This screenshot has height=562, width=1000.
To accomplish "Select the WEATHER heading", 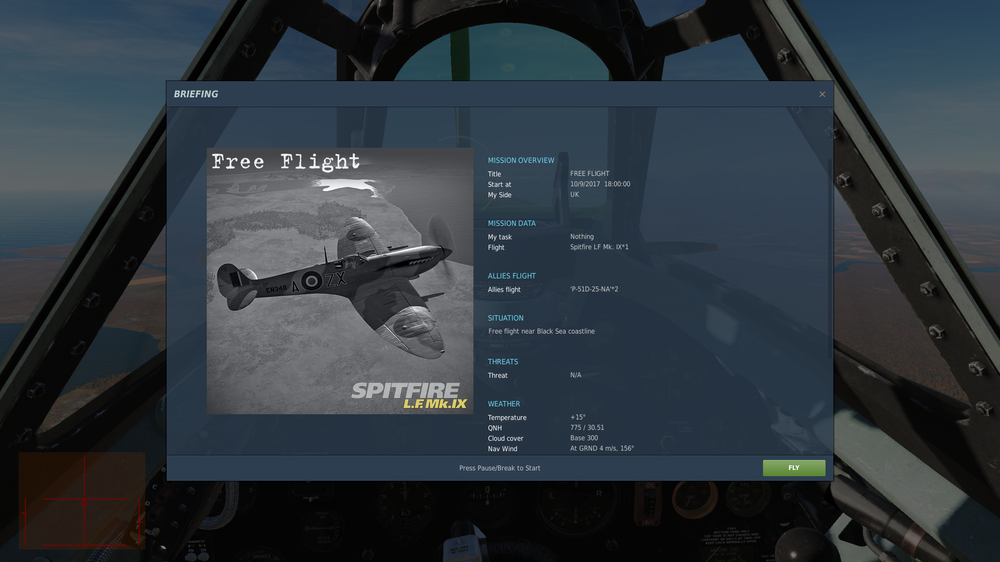I will [x=504, y=404].
